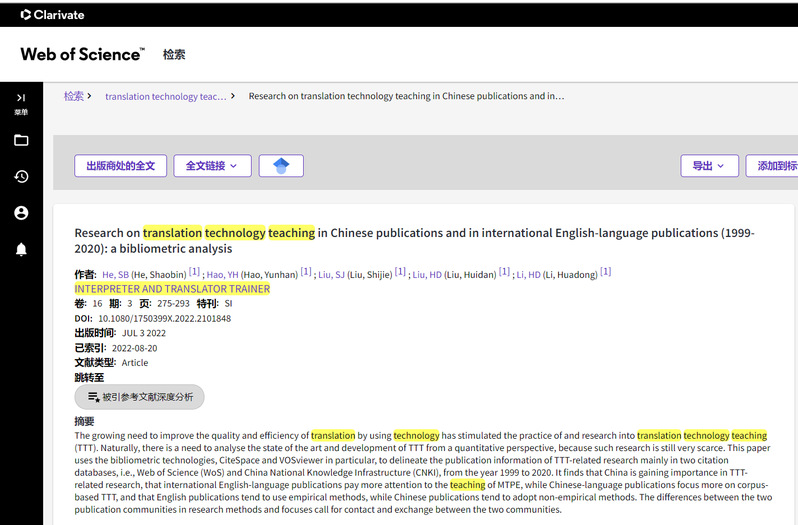Screen dimensions: 798x525
Task: Open 被引参考文献深度分析 button
Action: pos(140,397)
